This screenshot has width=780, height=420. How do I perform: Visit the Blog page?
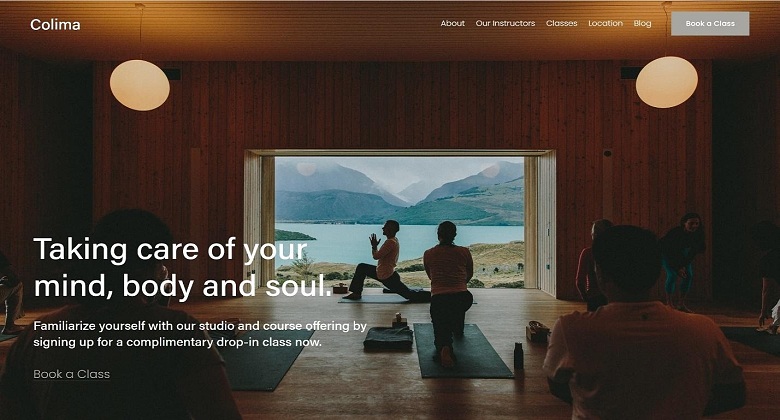point(642,23)
